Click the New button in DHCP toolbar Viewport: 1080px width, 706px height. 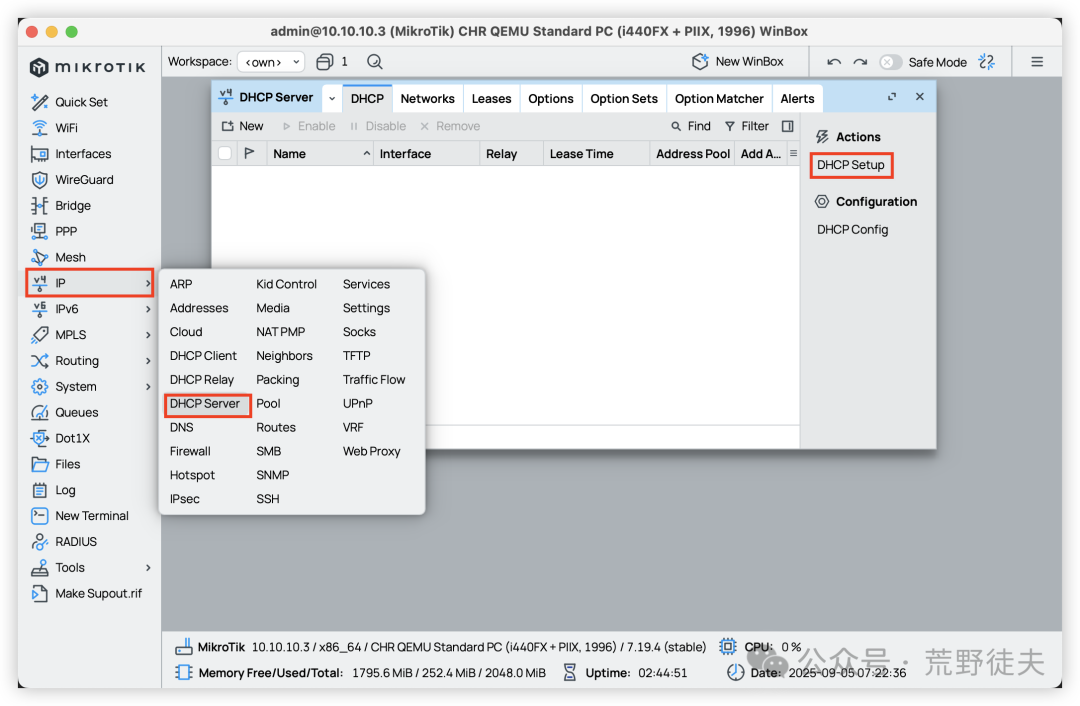(242, 126)
